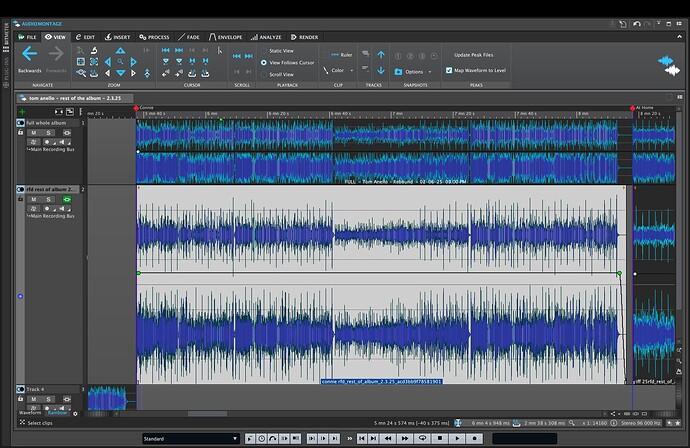This screenshot has height=448, width=690.
Task: Click the share icon beside the horizontal scrollbar
Action: coord(613,414)
